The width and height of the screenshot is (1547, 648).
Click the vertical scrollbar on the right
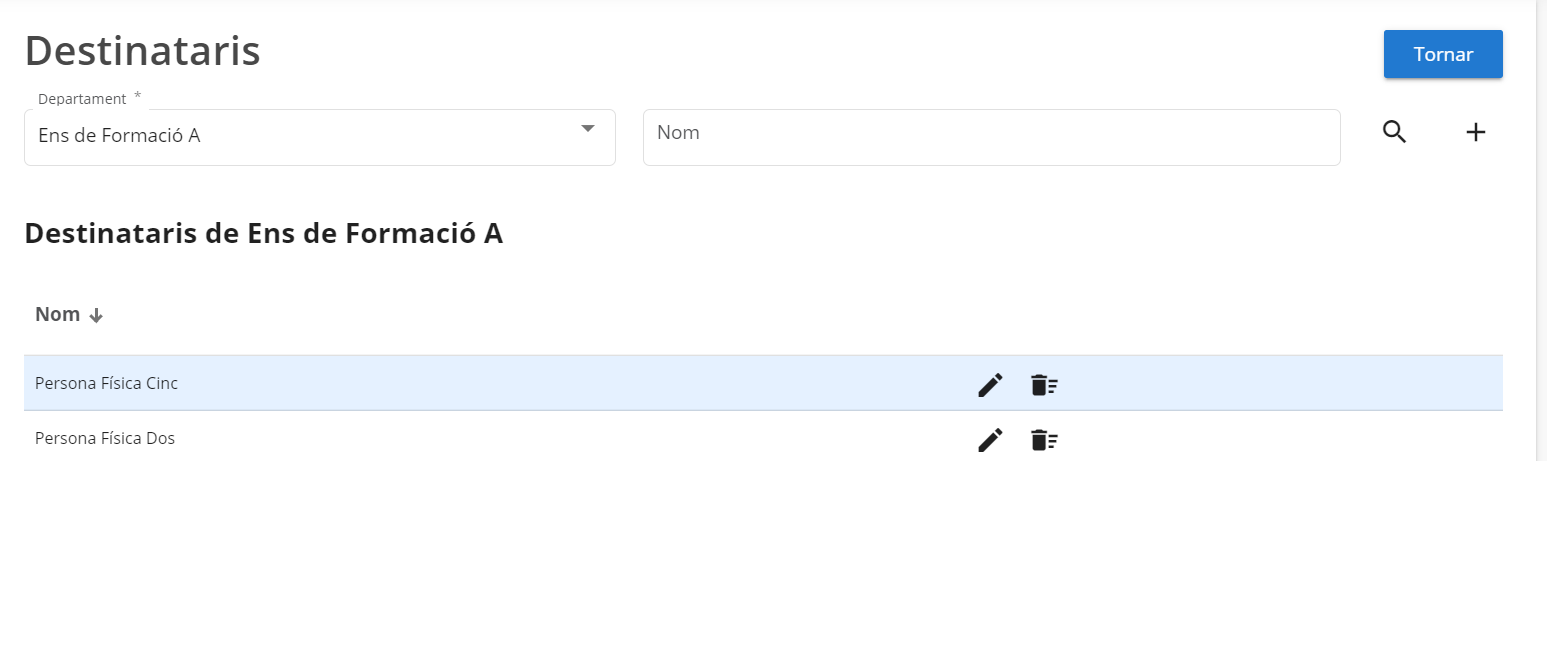(x=1540, y=230)
